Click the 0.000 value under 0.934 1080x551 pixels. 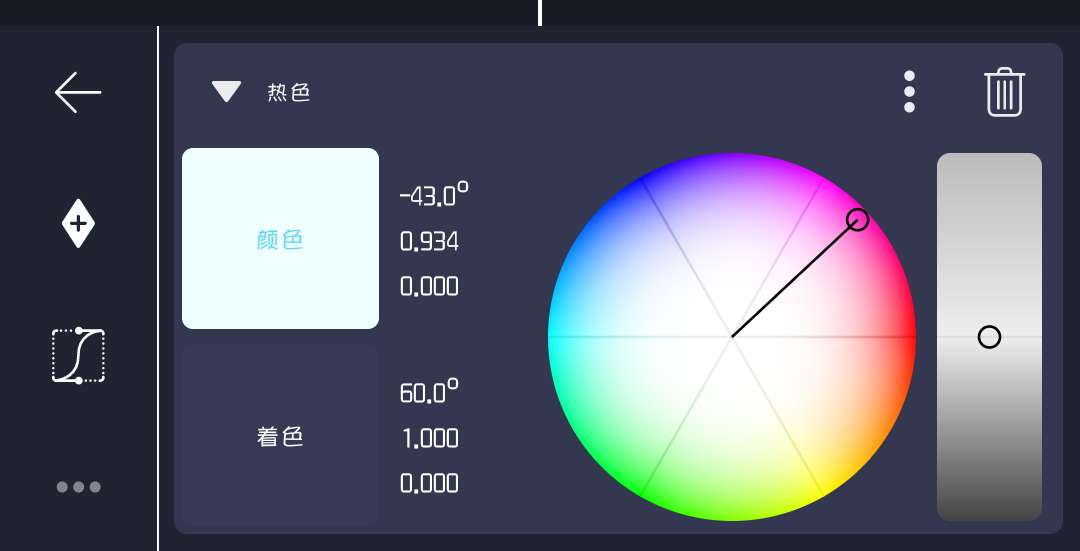(x=429, y=287)
